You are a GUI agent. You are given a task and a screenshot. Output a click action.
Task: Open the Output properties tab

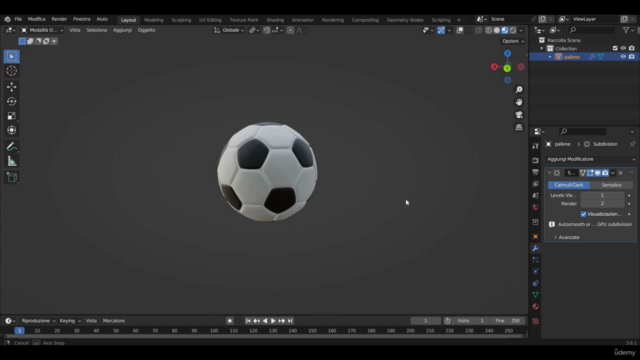pyautogui.click(x=536, y=172)
